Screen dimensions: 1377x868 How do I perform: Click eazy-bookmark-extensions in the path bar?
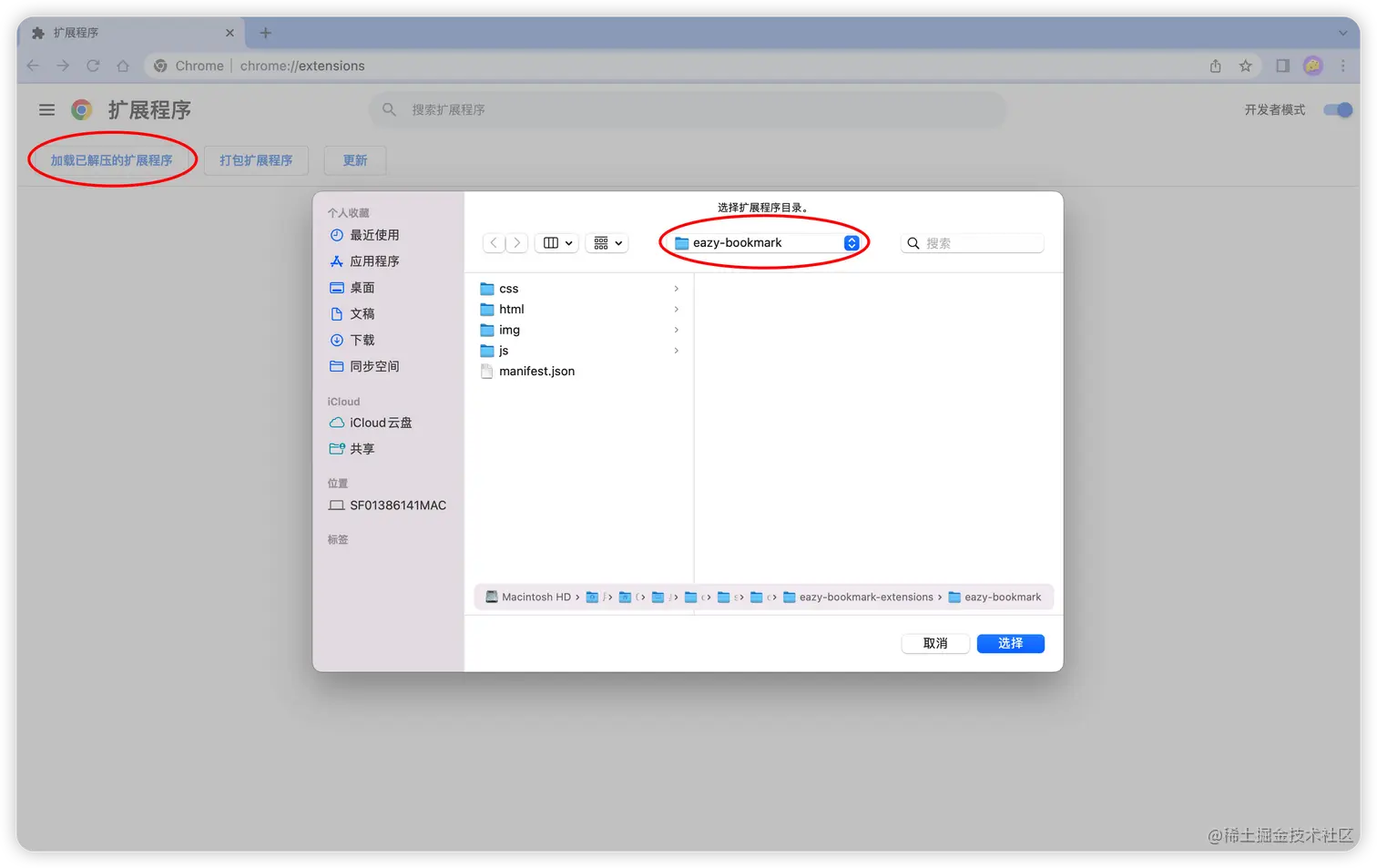858,597
